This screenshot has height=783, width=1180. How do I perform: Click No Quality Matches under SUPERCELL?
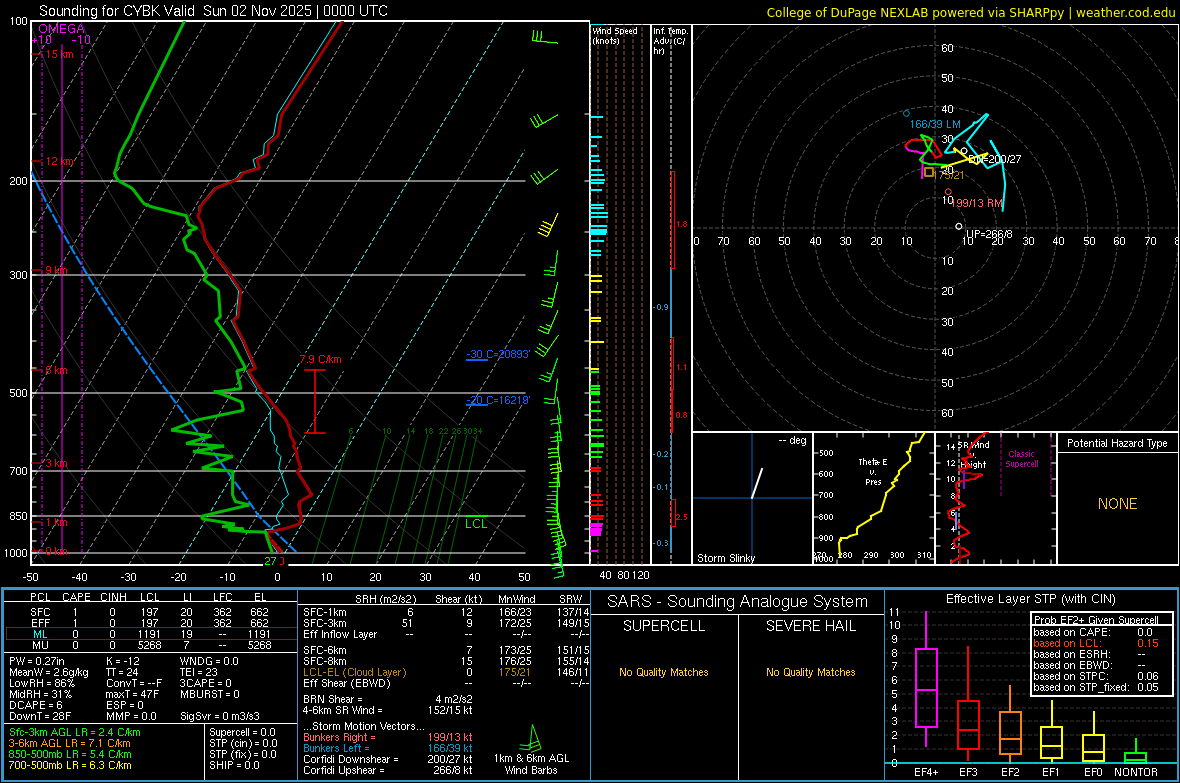tap(664, 672)
